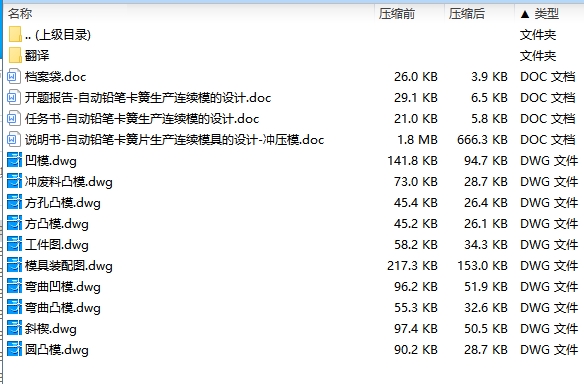Select the 翻译 folder name
This screenshot has width=584, height=384.
click(x=37, y=55)
